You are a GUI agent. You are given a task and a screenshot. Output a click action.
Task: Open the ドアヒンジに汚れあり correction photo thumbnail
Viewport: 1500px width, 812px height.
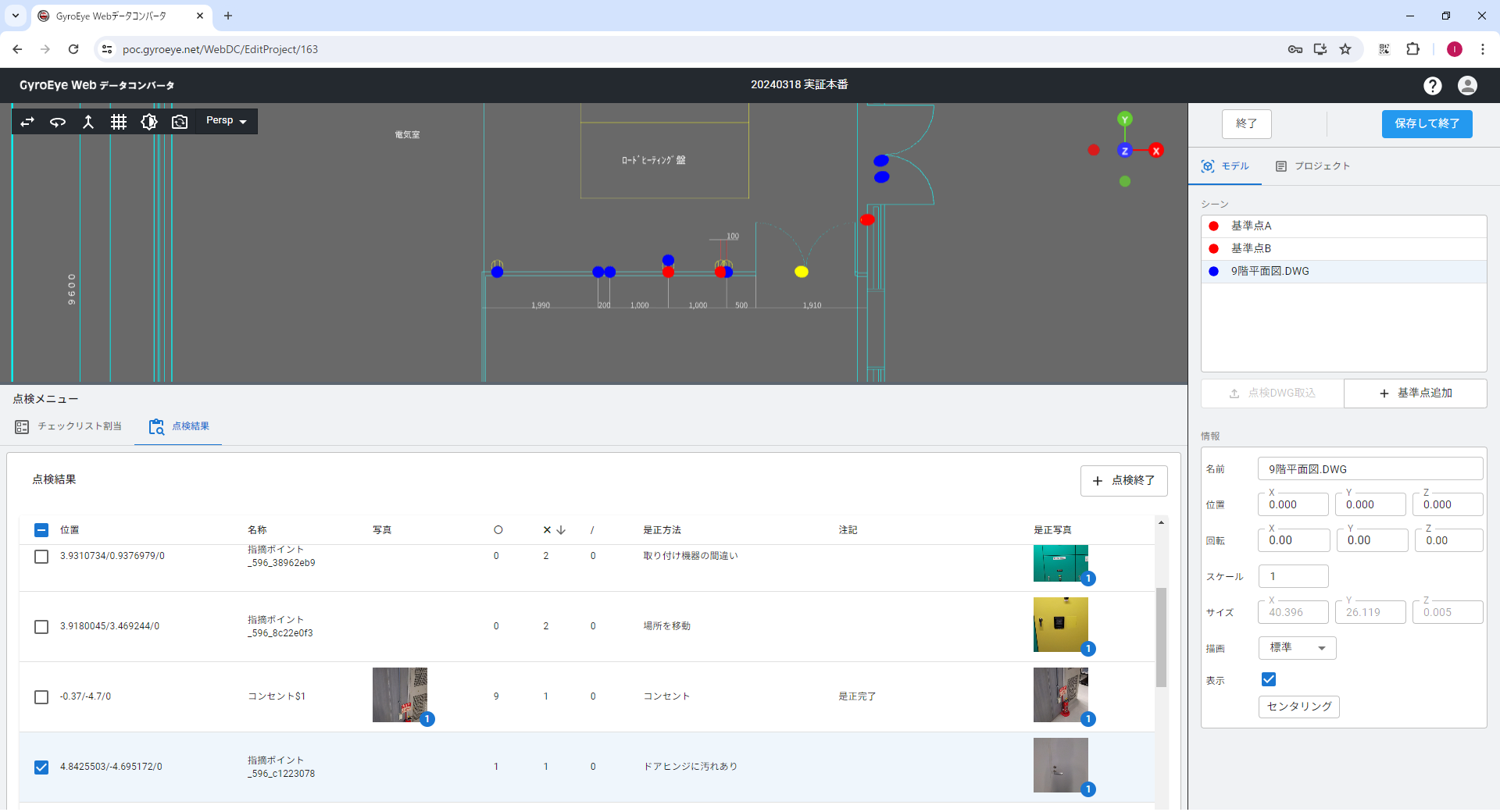click(x=1060, y=765)
